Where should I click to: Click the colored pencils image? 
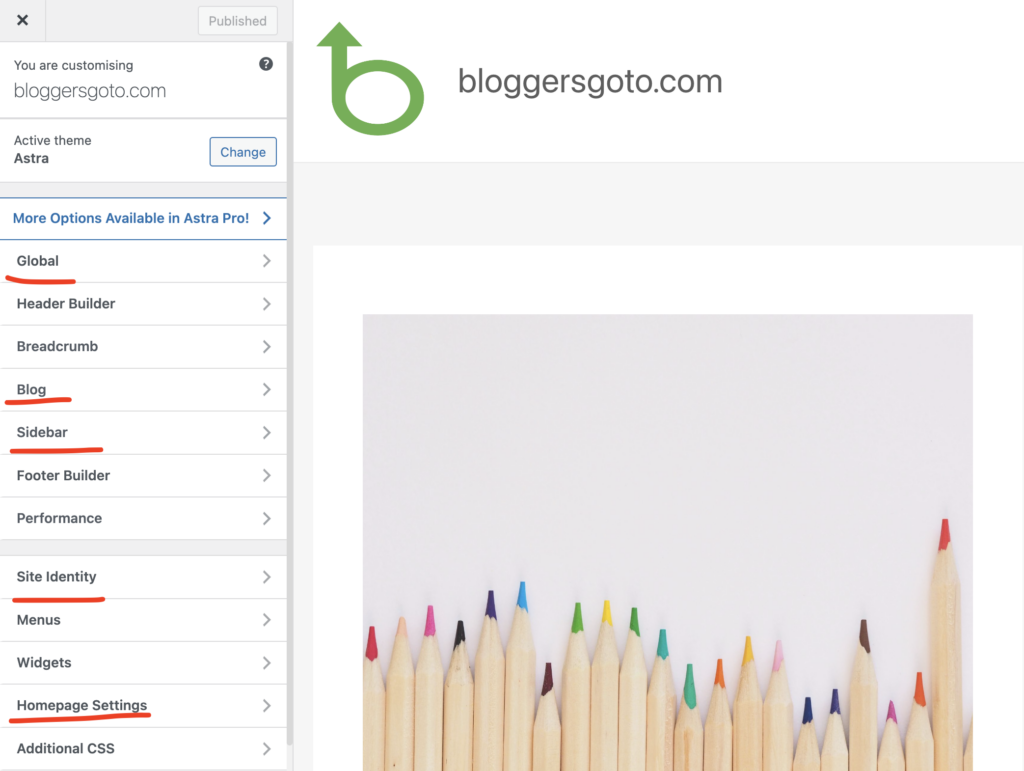pyautogui.click(x=667, y=543)
